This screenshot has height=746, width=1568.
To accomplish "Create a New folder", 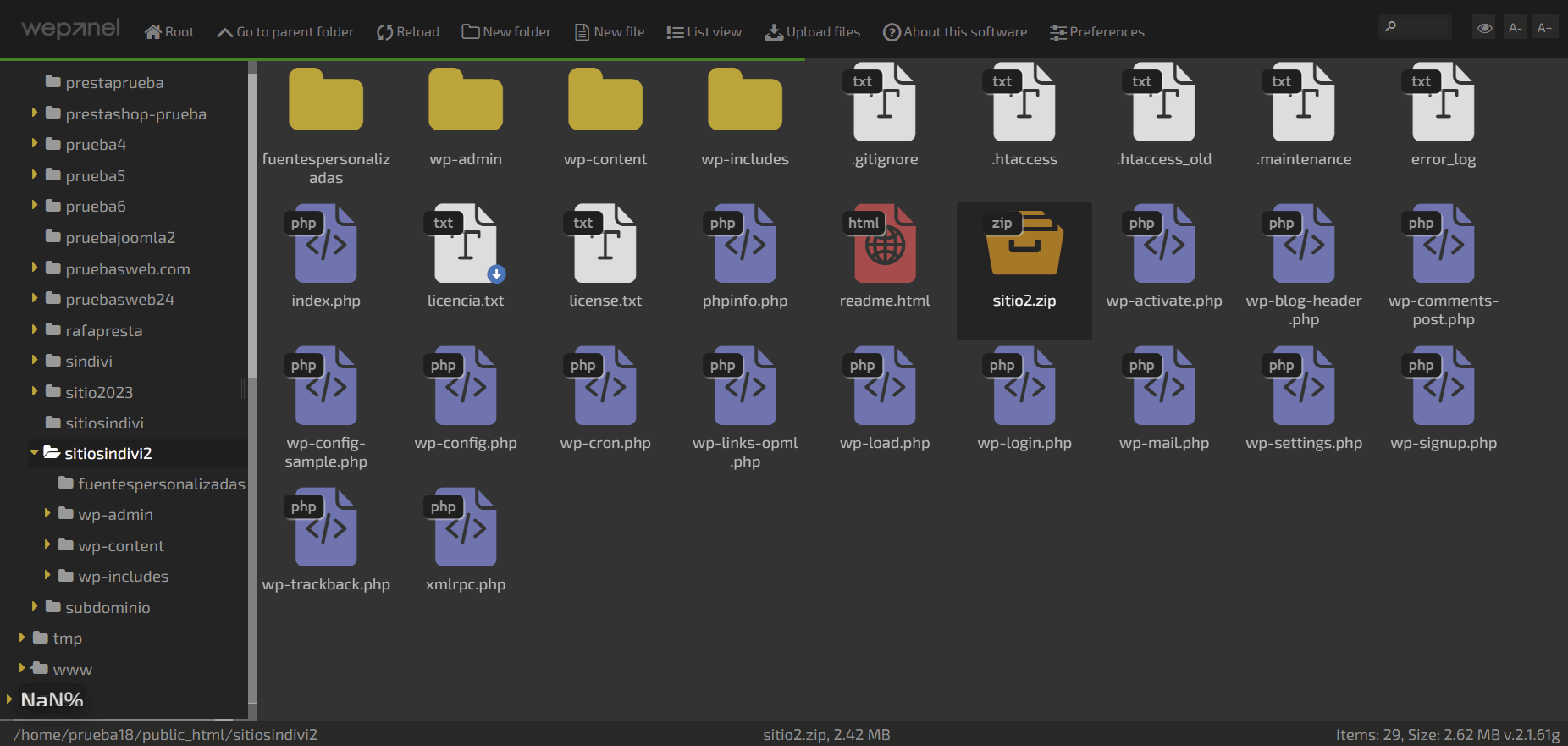I will (x=506, y=32).
